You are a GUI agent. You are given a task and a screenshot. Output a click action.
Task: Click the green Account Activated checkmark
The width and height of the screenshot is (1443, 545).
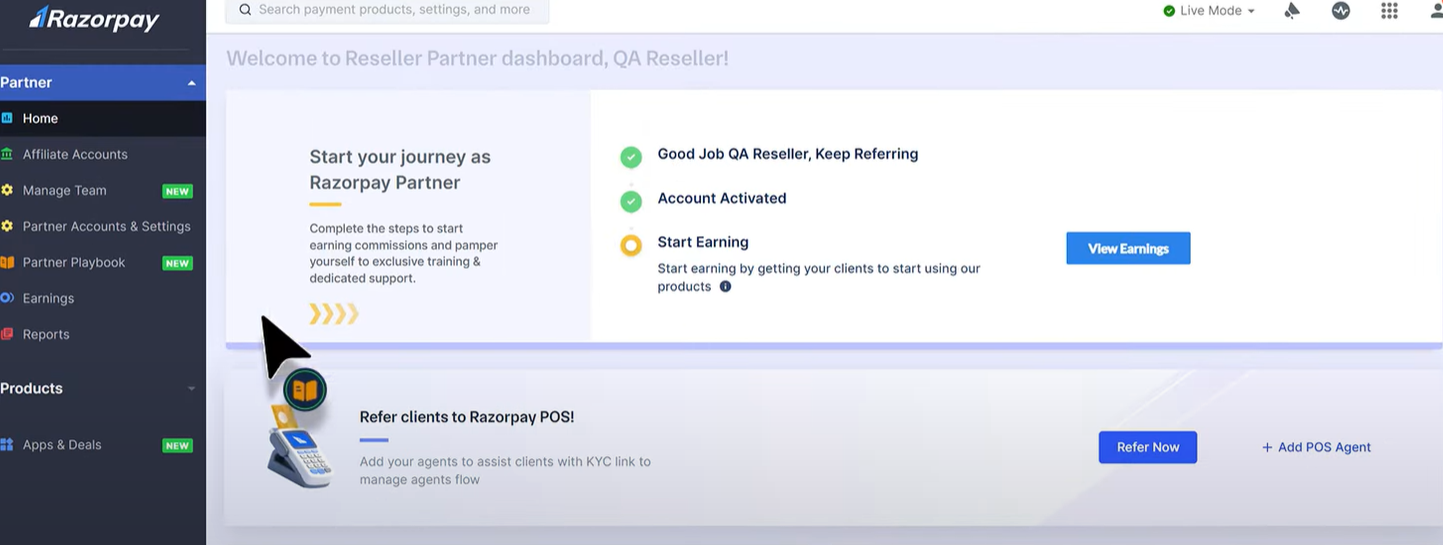(x=631, y=201)
